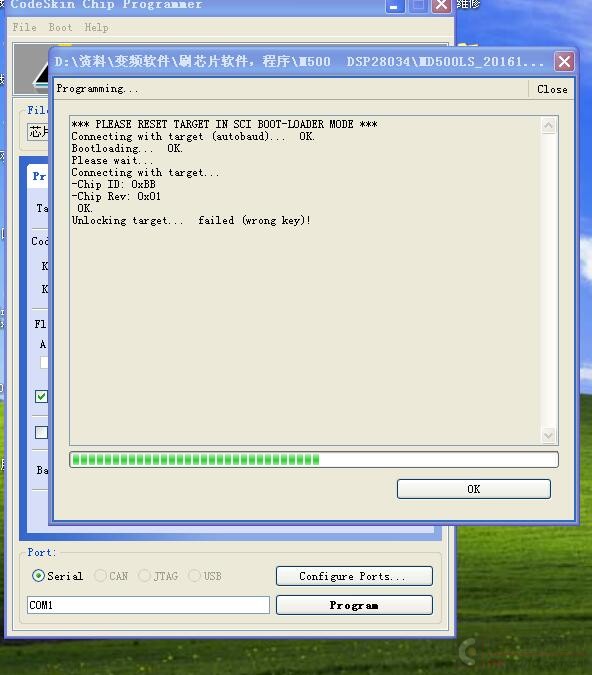Click the Close label in the Programming dialog
This screenshot has height=675, width=592.
click(x=552, y=89)
